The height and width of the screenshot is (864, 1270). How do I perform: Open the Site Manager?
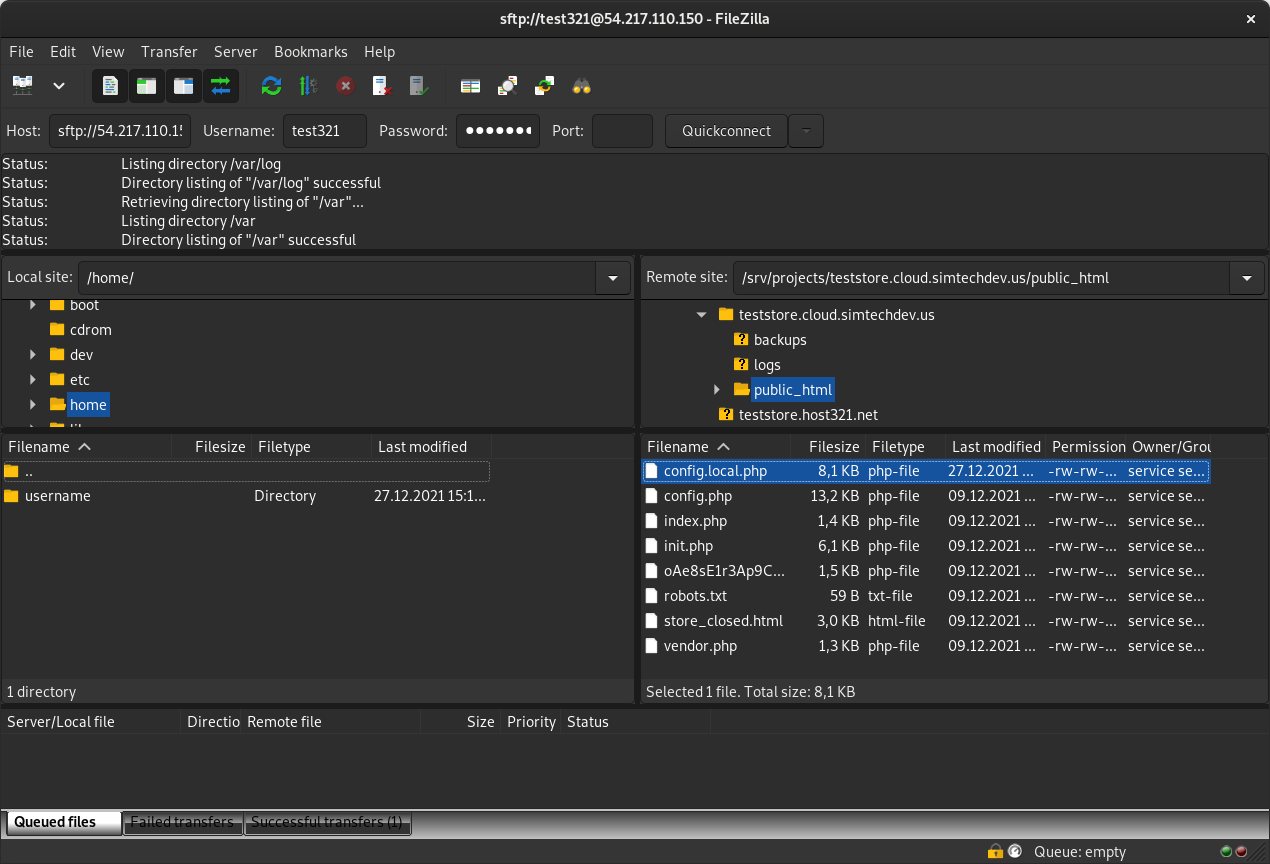pyautogui.click(x=22, y=86)
